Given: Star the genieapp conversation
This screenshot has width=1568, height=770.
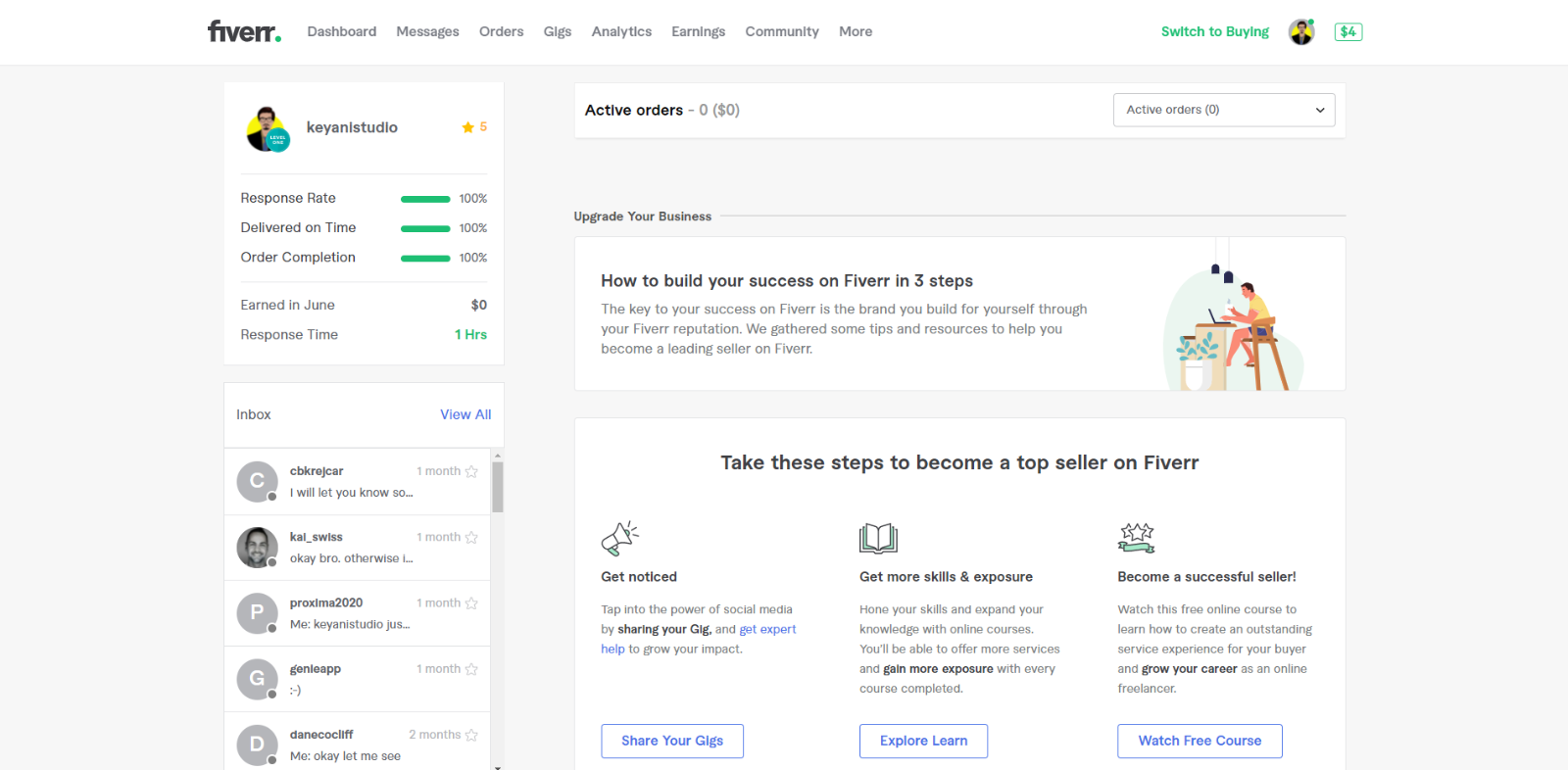Looking at the screenshot, I should (471, 669).
